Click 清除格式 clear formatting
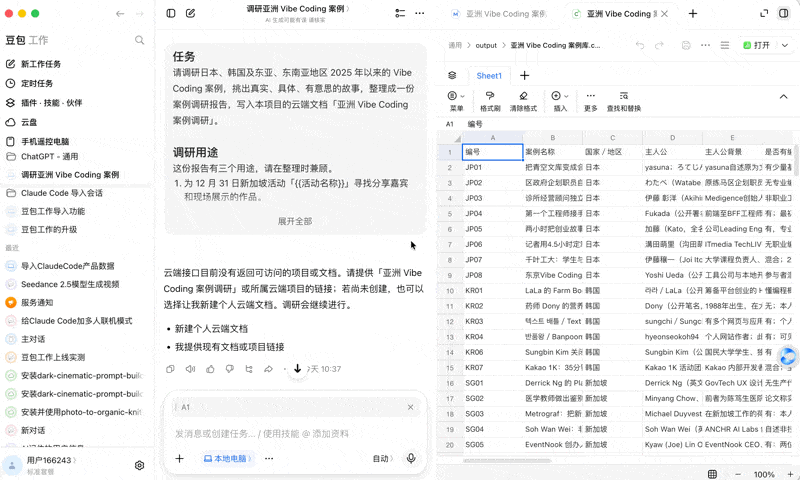The image size is (800, 480). coord(523,101)
